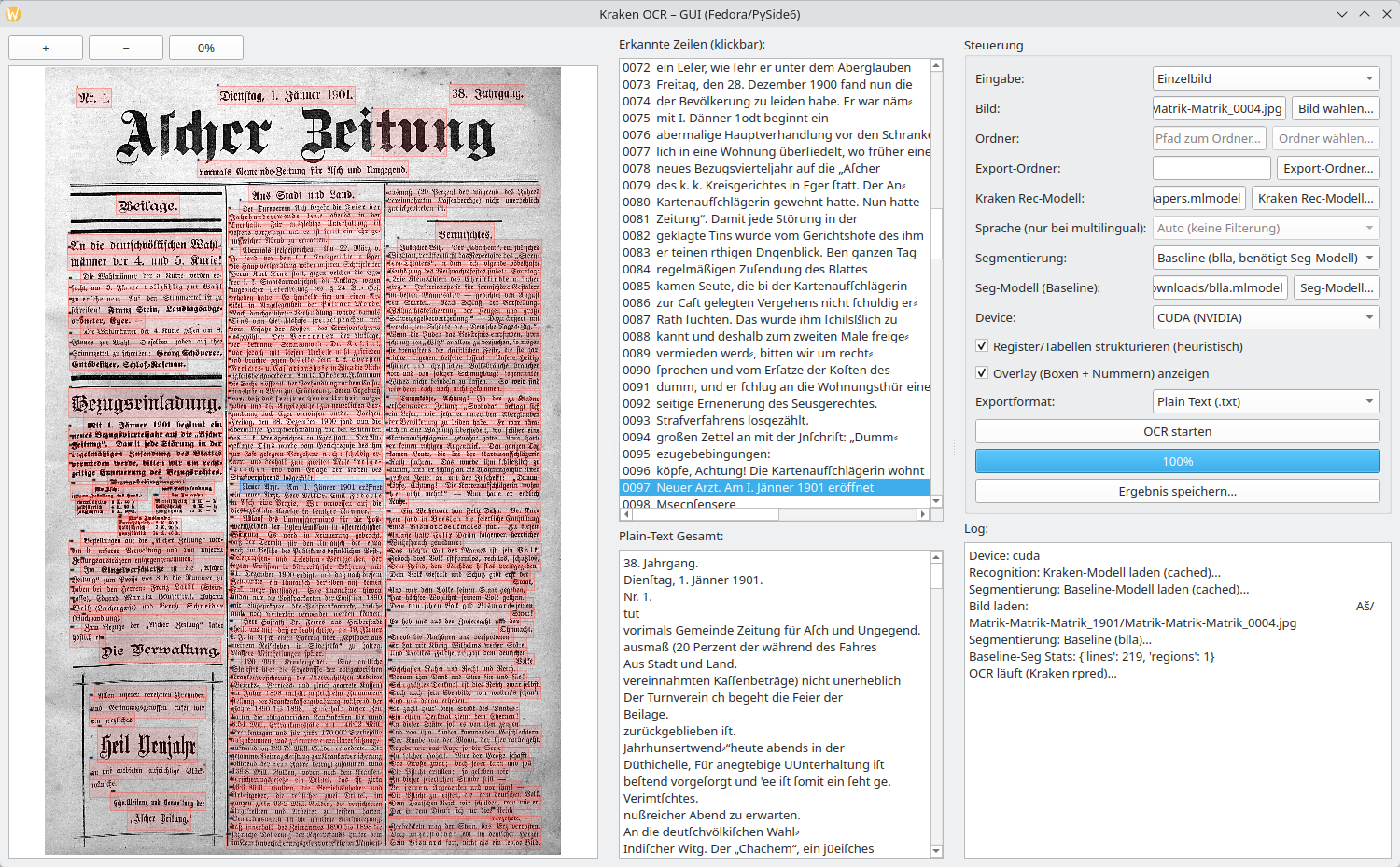Click right arrow of recognized lines horizontal scrollbar
This screenshot has width=1400, height=867.
tap(923, 514)
